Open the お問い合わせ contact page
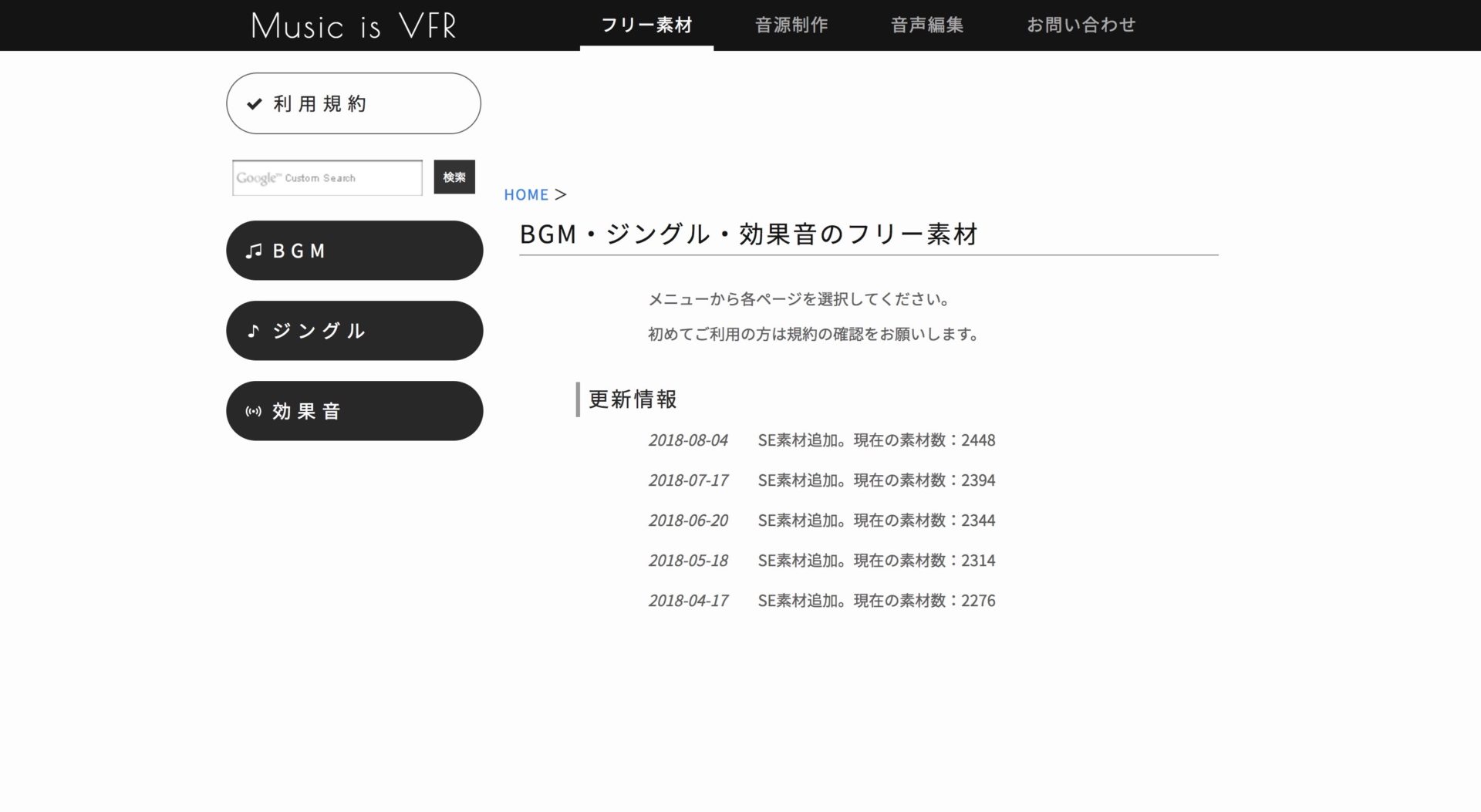The height and width of the screenshot is (812, 1481). (1080, 25)
